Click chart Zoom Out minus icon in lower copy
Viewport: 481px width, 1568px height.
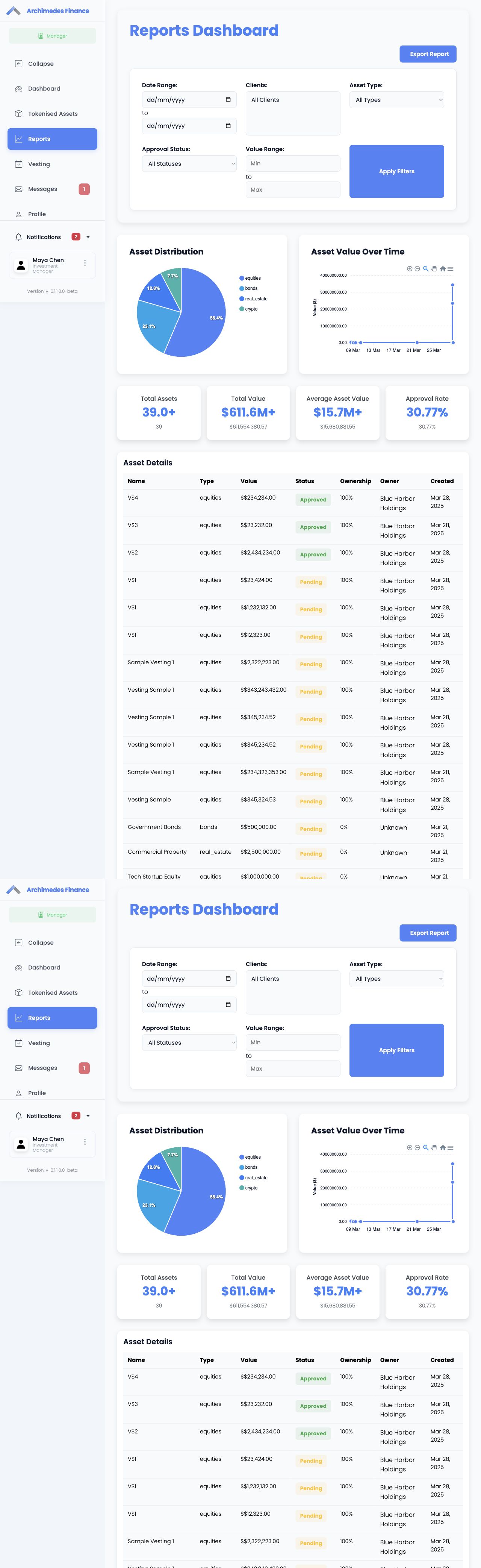point(417,1147)
